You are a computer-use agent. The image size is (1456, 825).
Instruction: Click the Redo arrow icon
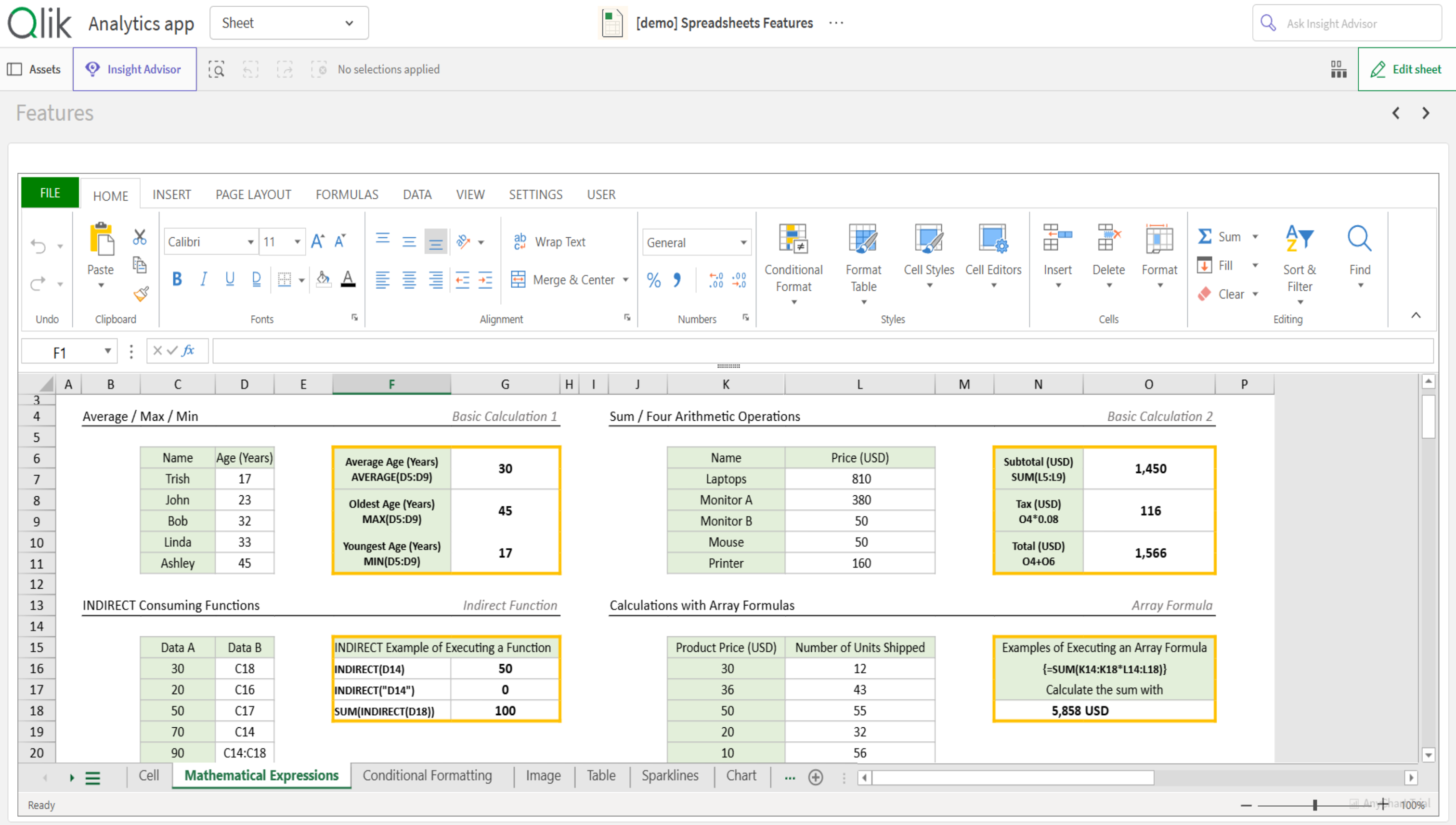click(x=38, y=284)
